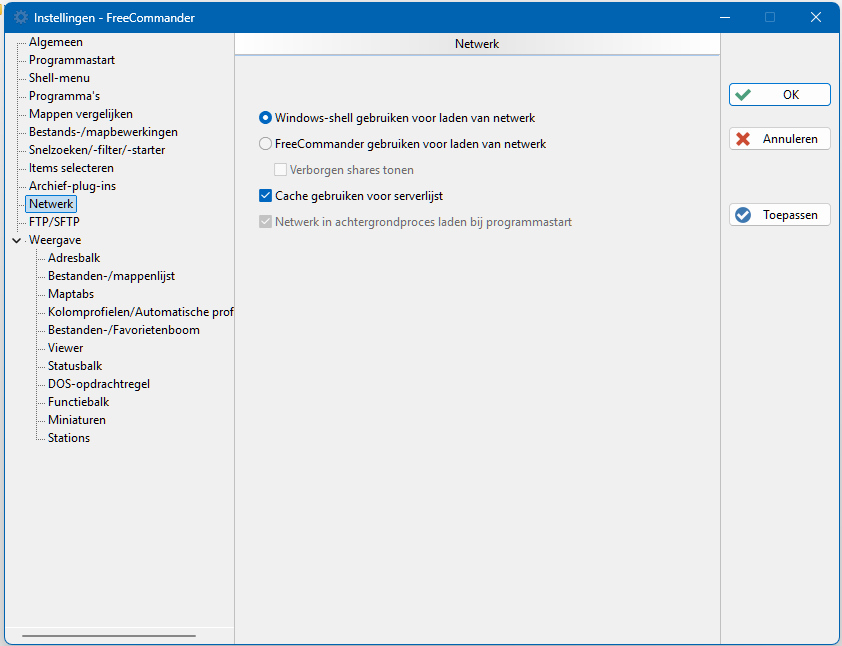Open the Programma's settings page
This screenshot has width=842, height=646.
coord(64,96)
